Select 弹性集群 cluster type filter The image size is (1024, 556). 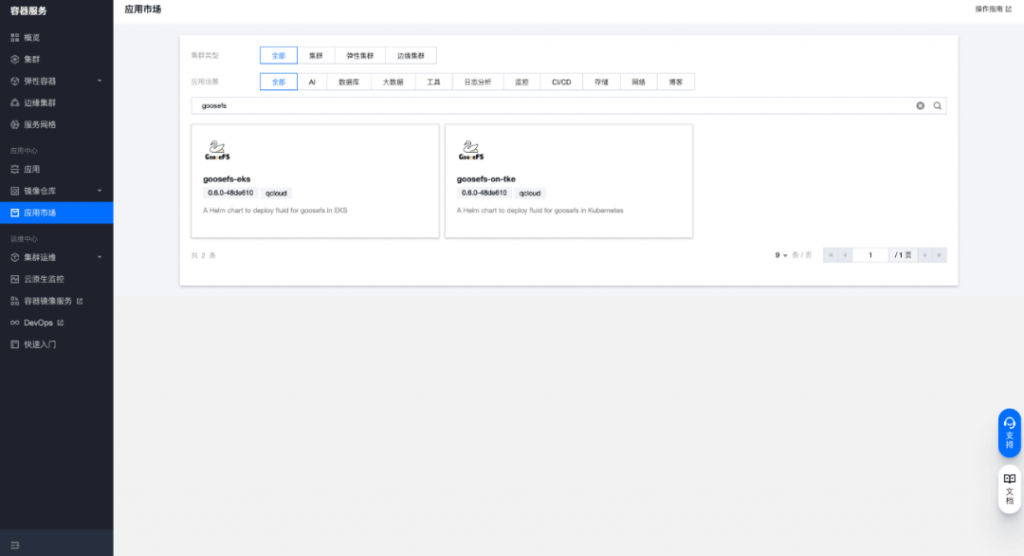tap(360, 56)
